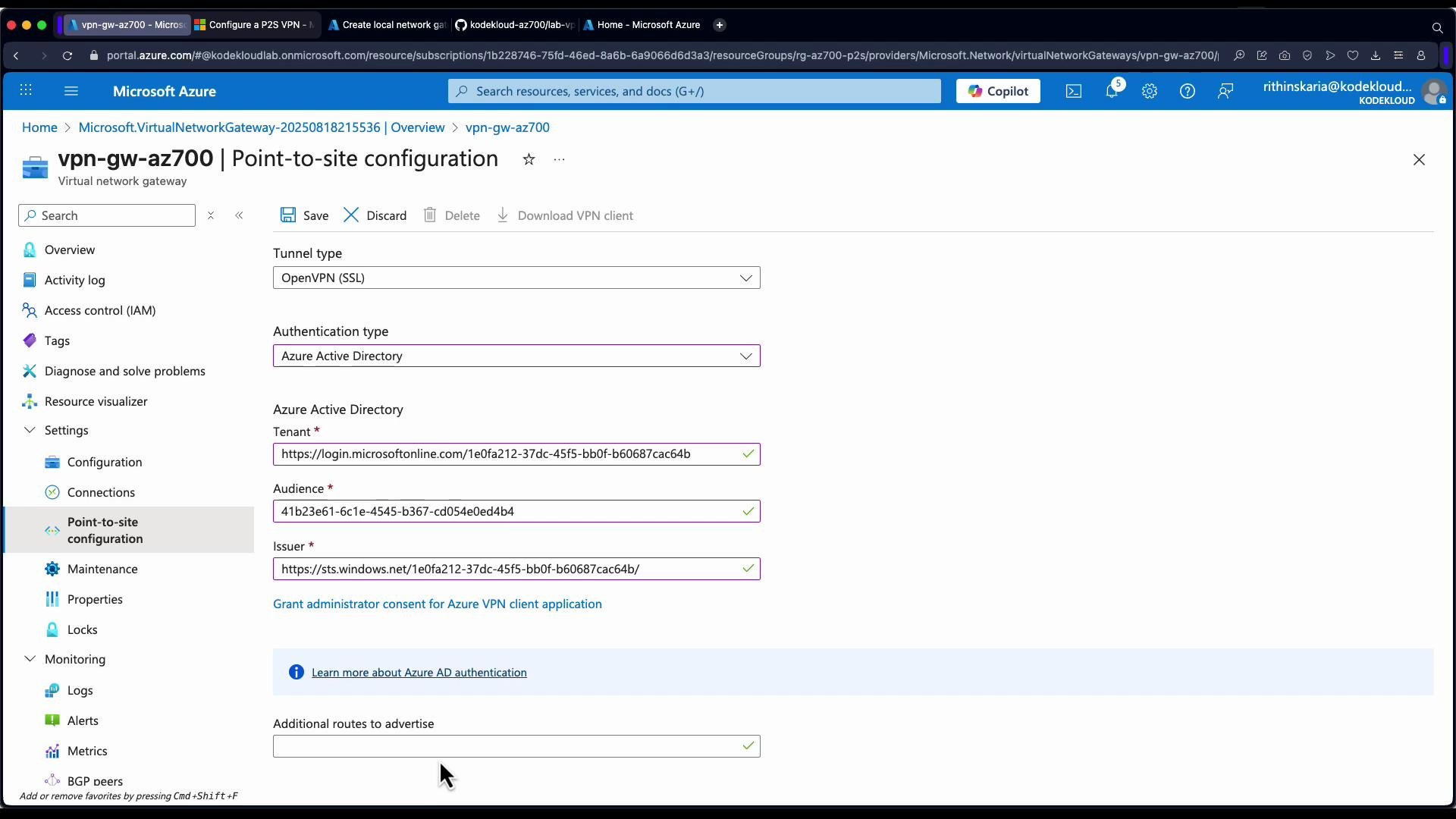Switch to Configure a P2S VPN browser tab
This screenshot has height=819, width=1456.
256,25
